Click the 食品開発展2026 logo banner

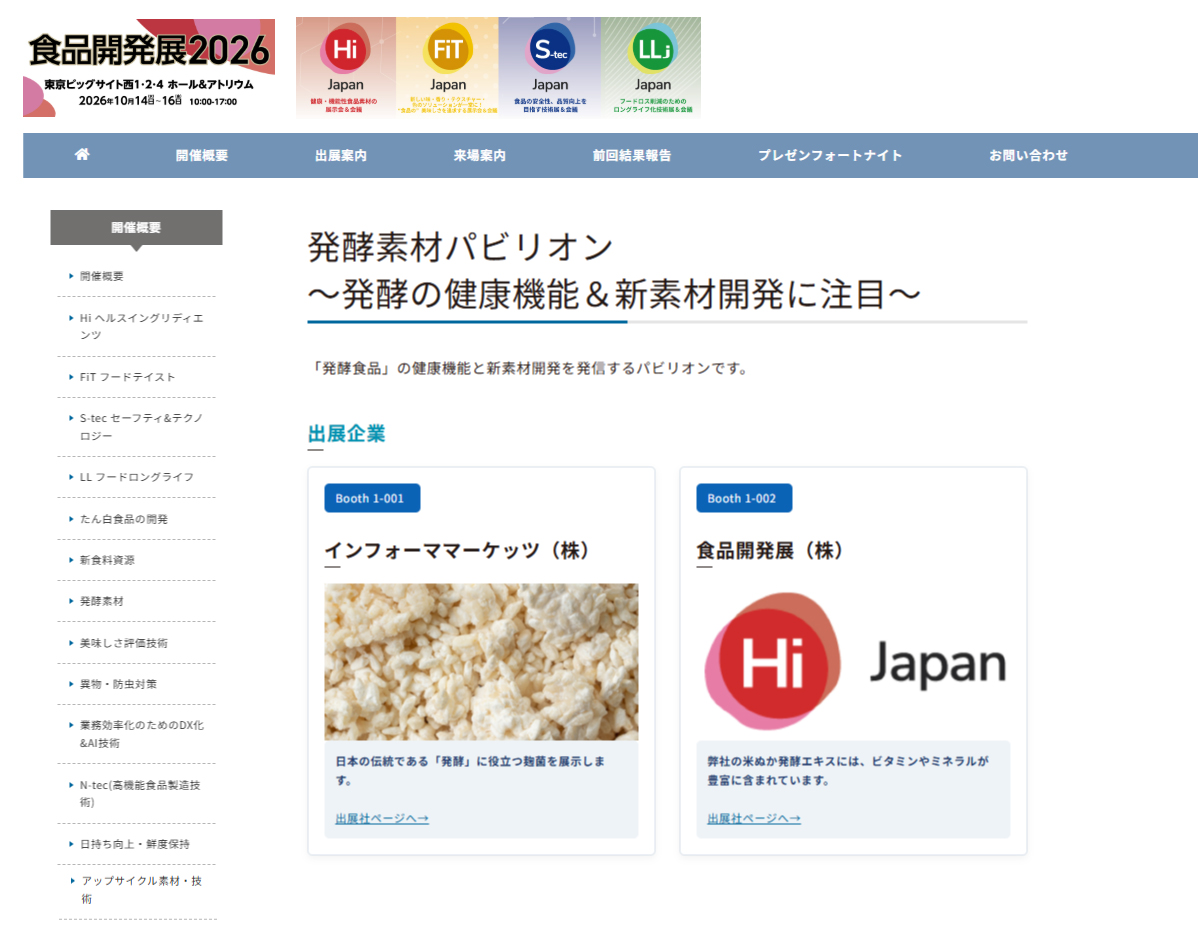tap(149, 67)
